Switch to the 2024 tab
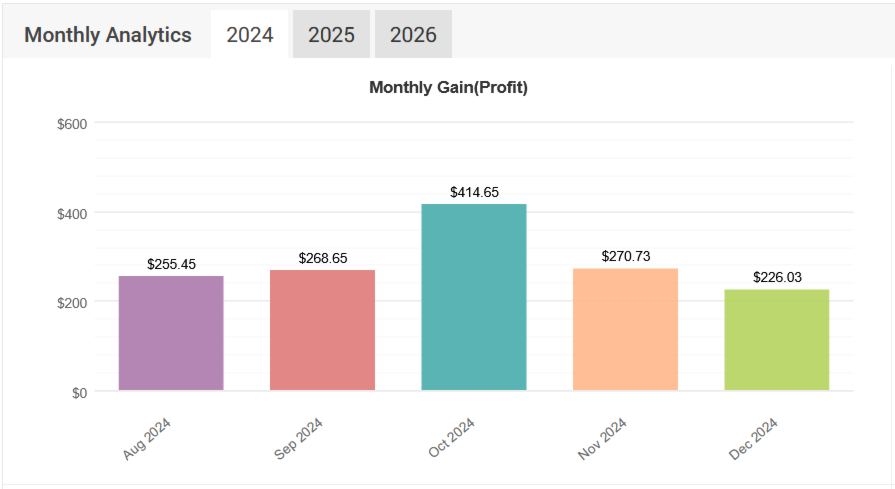 click(250, 35)
